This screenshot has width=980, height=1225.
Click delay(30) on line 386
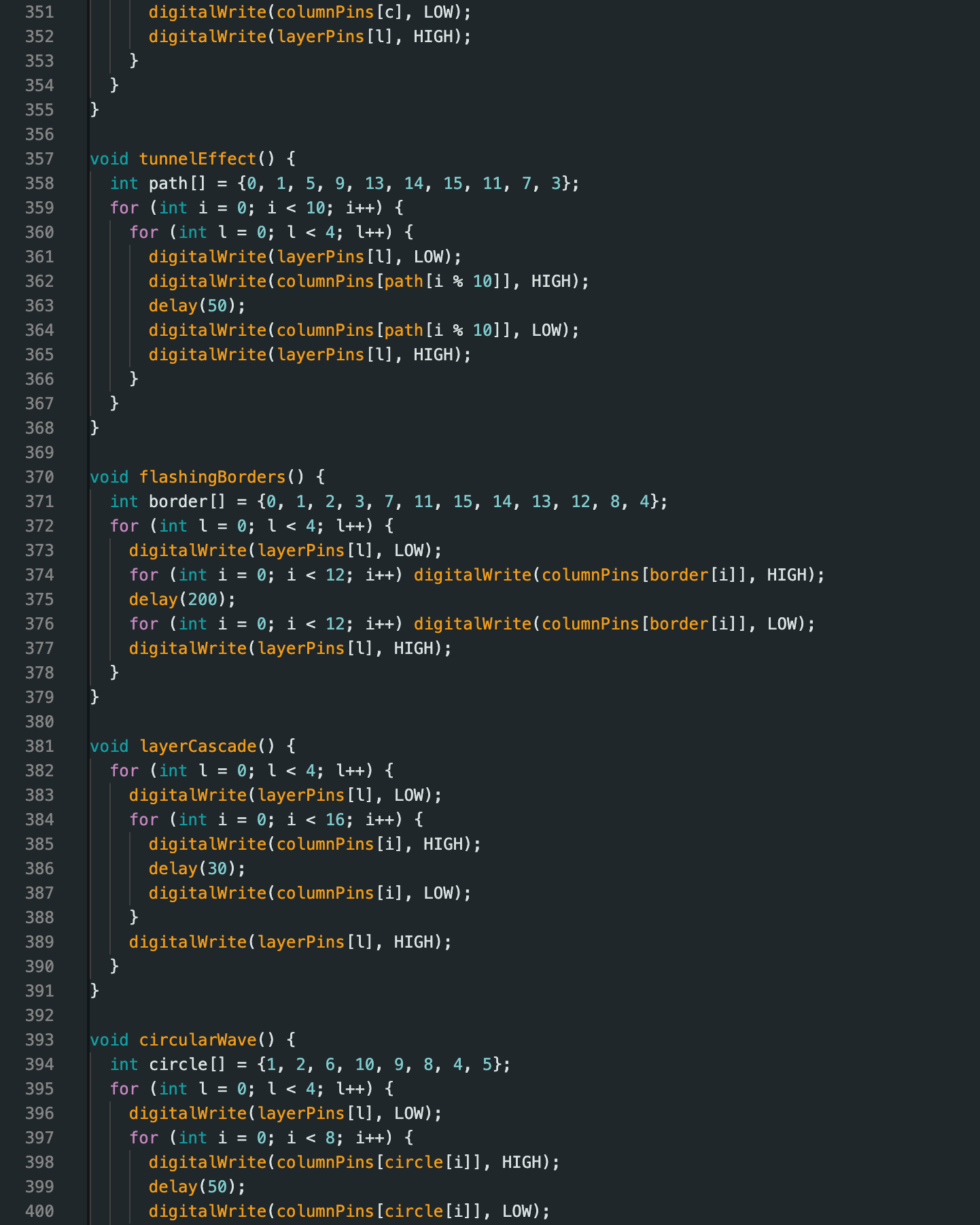pos(197,869)
